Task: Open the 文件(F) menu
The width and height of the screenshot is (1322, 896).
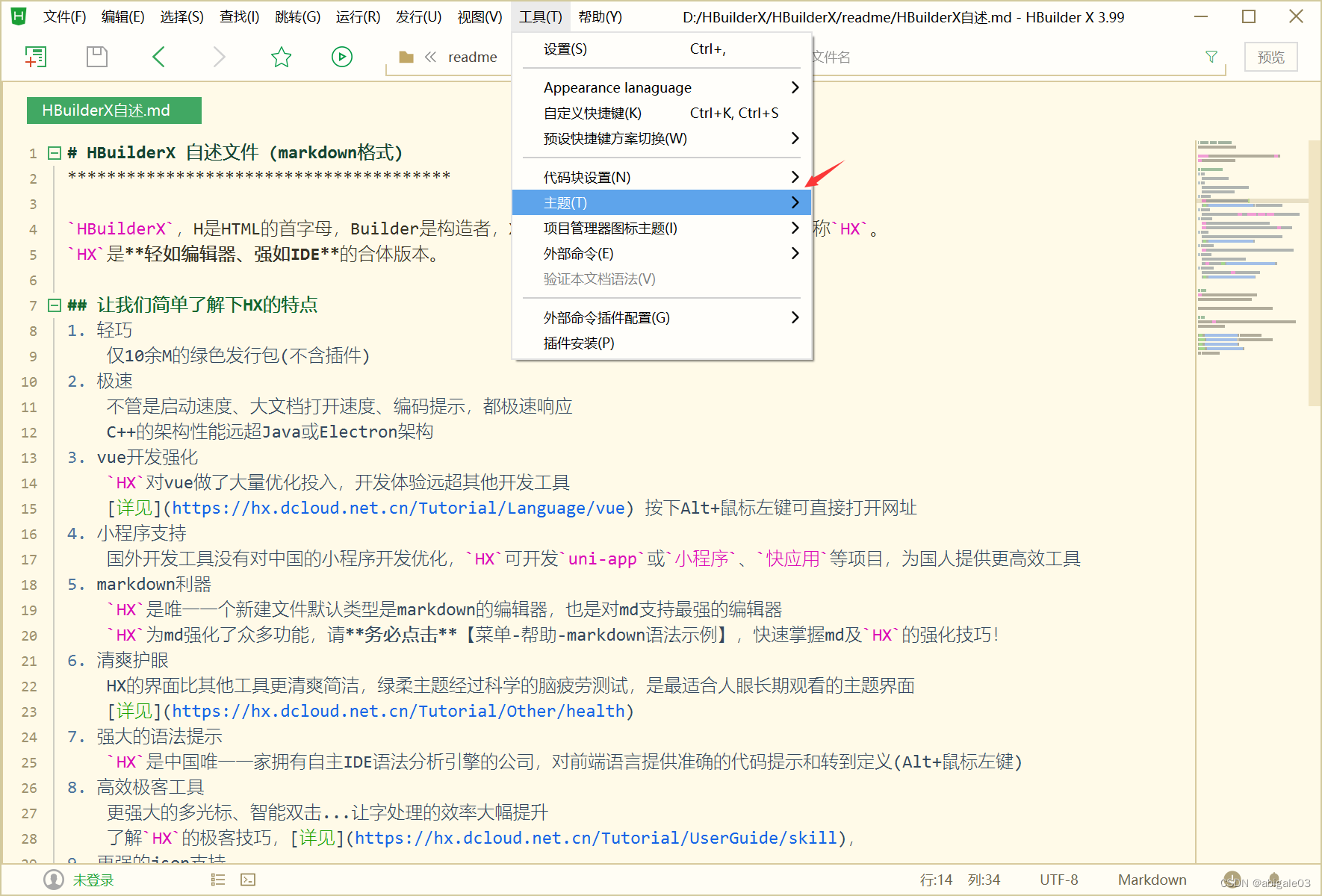Action: [x=64, y=16]
